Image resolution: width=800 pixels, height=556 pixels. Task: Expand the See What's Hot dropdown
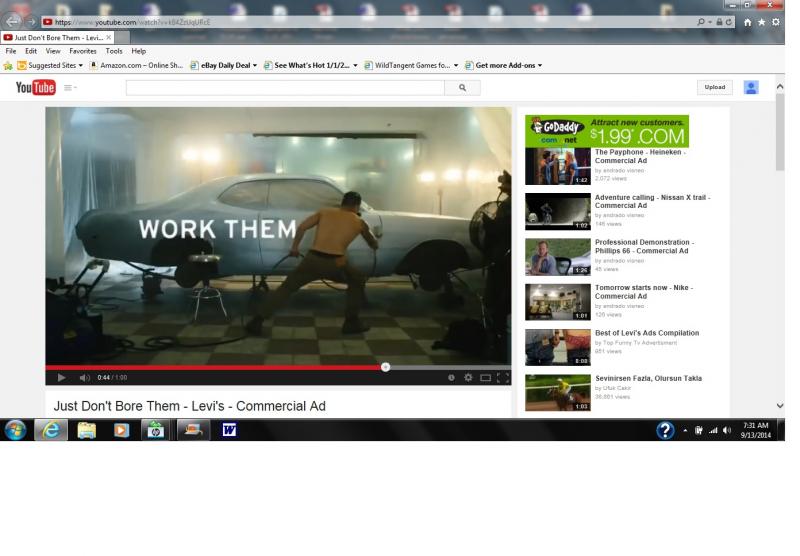coord(355,65)
